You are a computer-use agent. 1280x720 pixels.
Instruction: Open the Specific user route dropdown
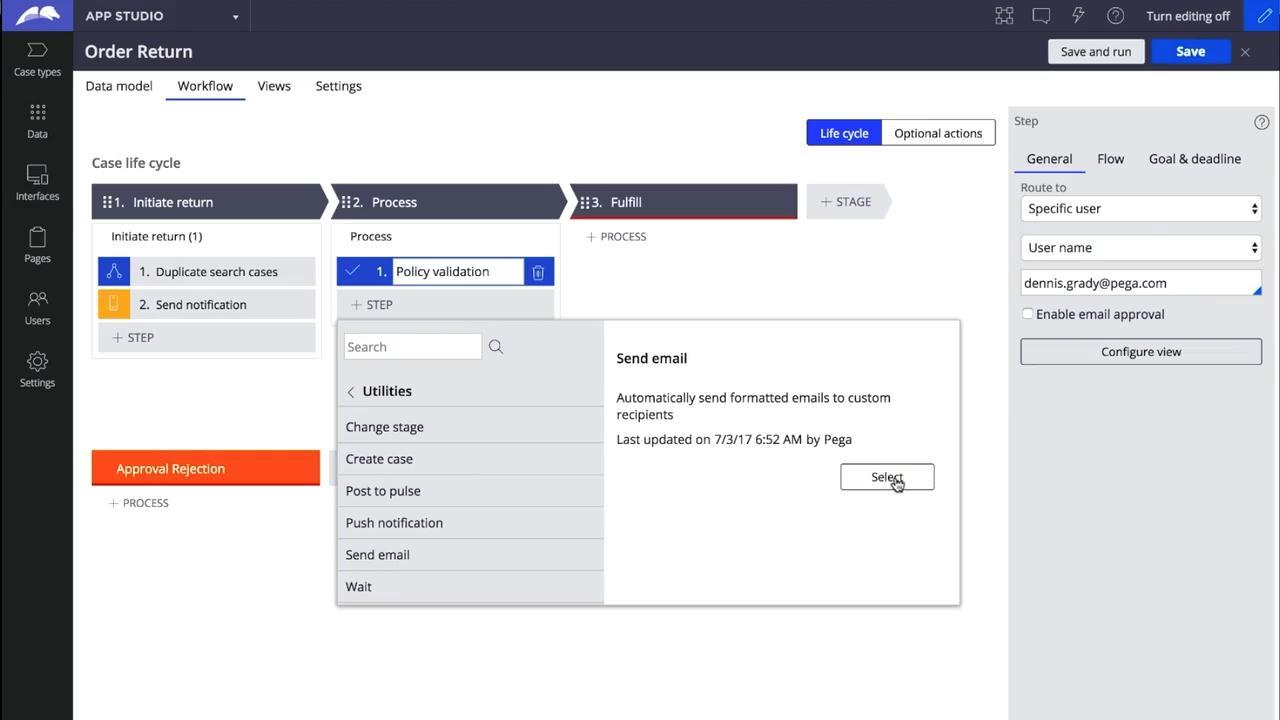(1140, 209)
